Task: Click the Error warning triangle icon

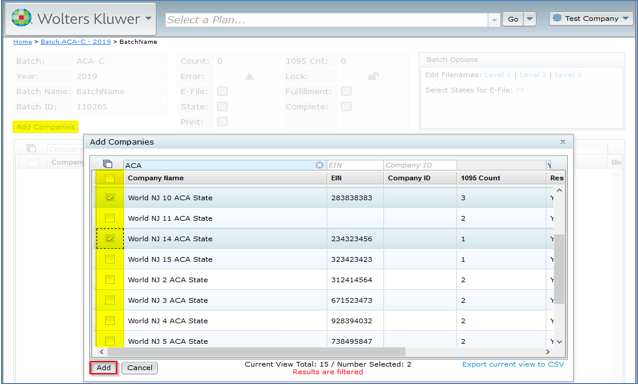Action: (x=249, y=76)
